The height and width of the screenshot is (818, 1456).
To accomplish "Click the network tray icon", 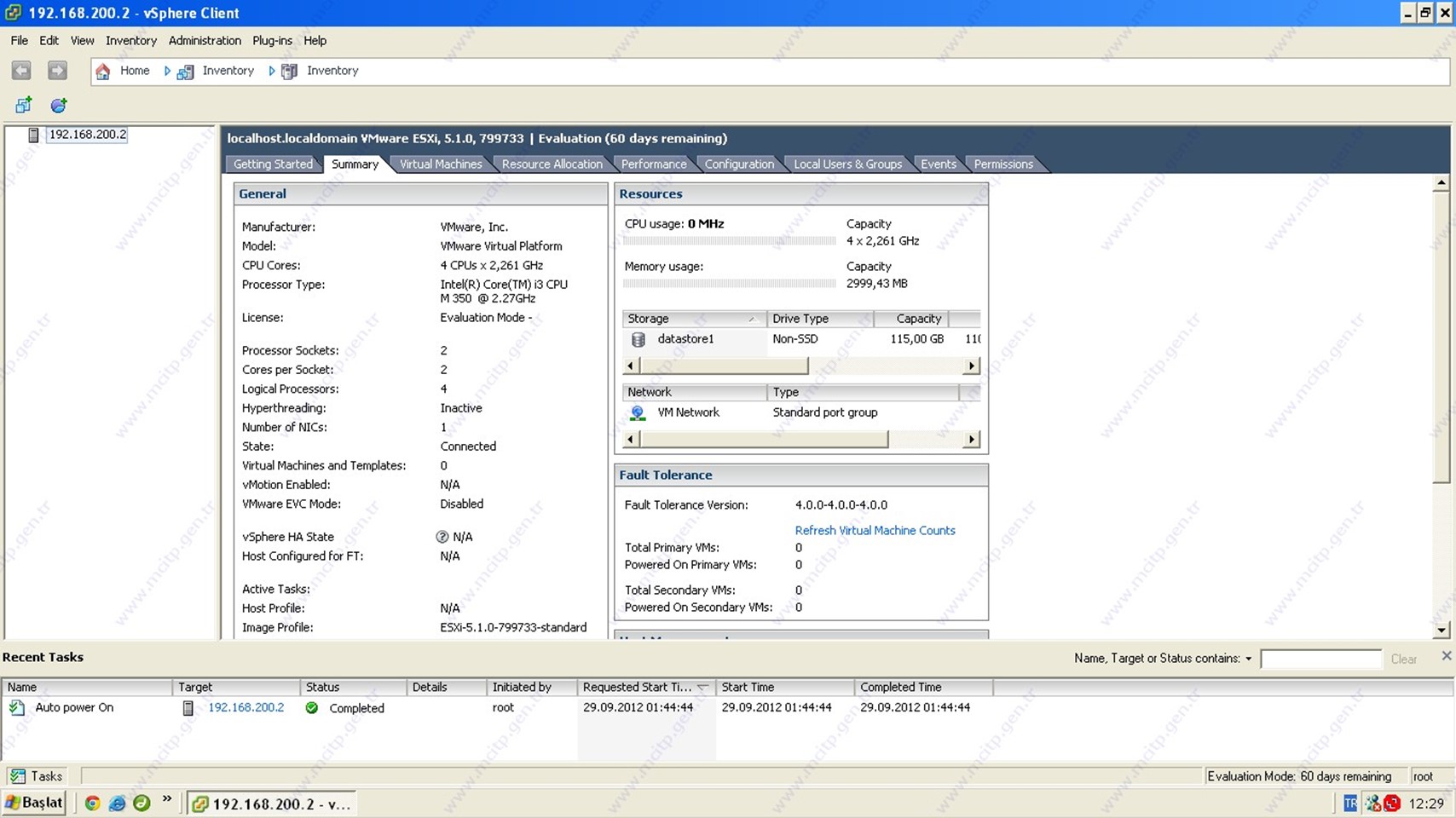I will (1372, 803).
